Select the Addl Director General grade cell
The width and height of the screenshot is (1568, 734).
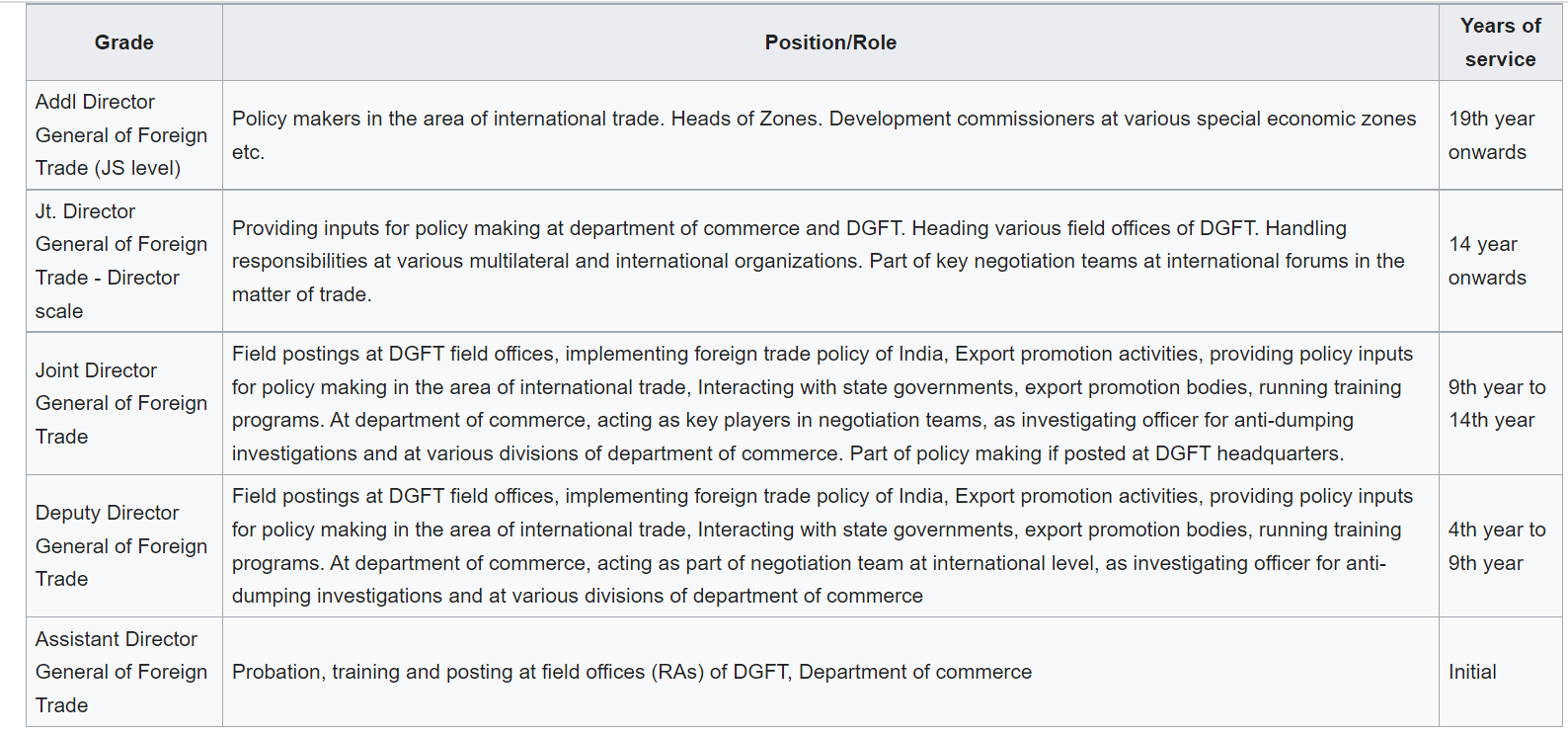pos(121,135)
